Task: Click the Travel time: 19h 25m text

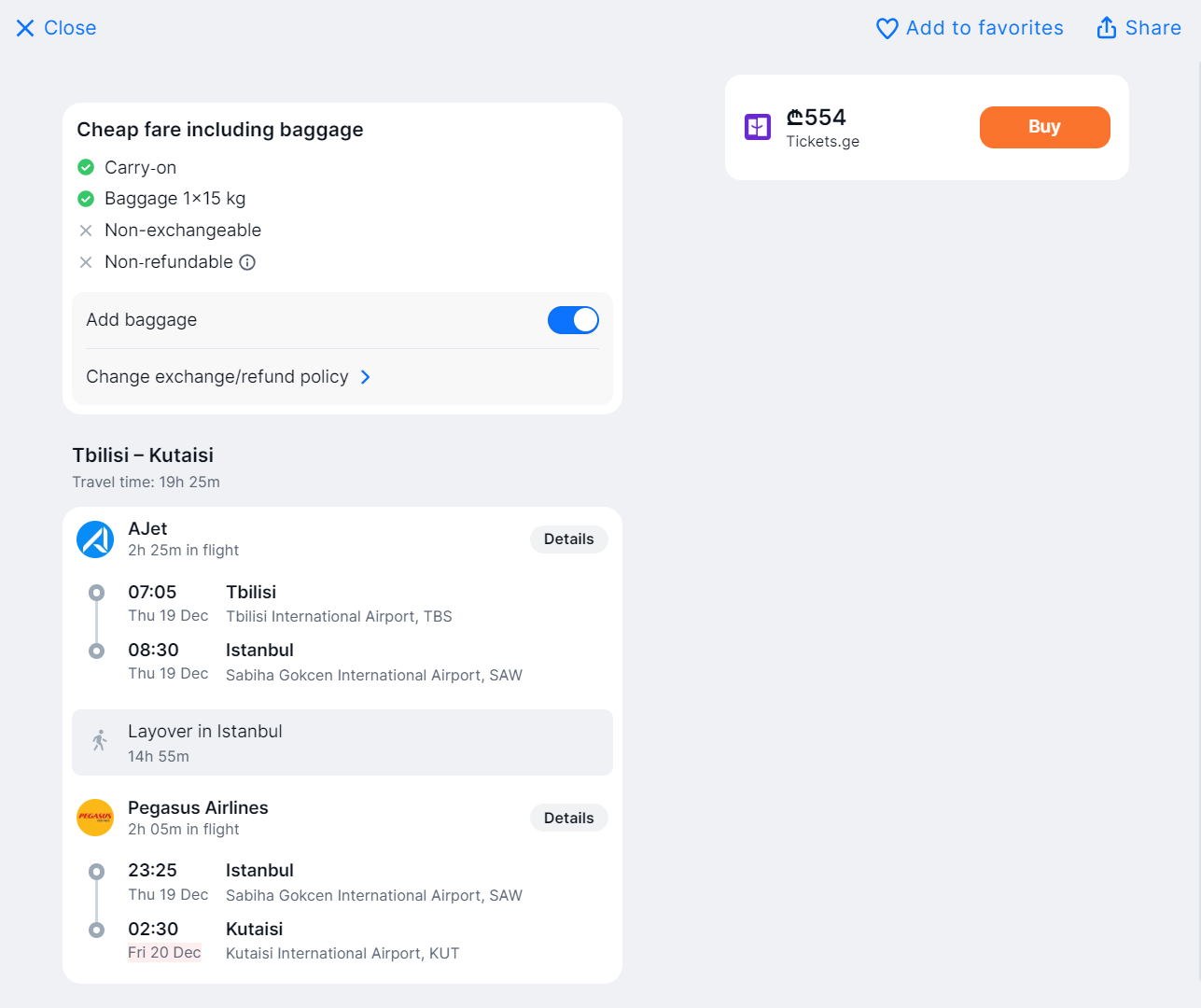Action: [x=147, y=483]
